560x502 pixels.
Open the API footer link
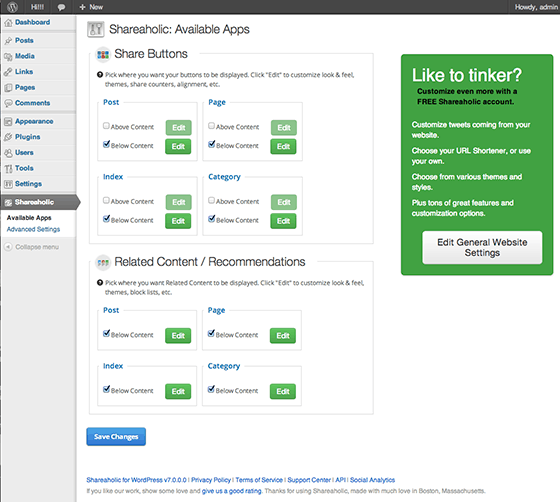click(340, 480)
